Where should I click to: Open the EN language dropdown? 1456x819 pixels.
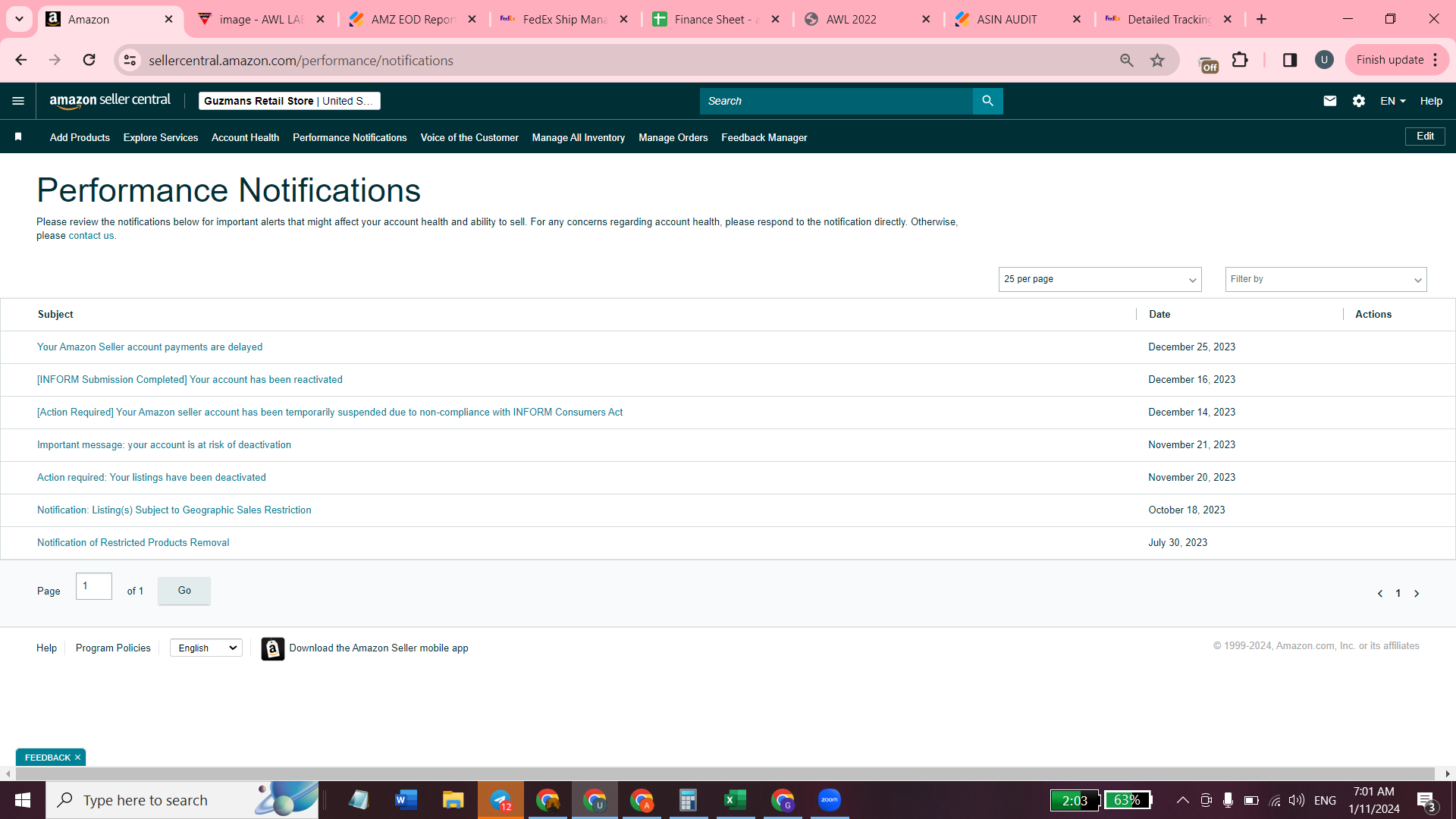[1392, 101]
